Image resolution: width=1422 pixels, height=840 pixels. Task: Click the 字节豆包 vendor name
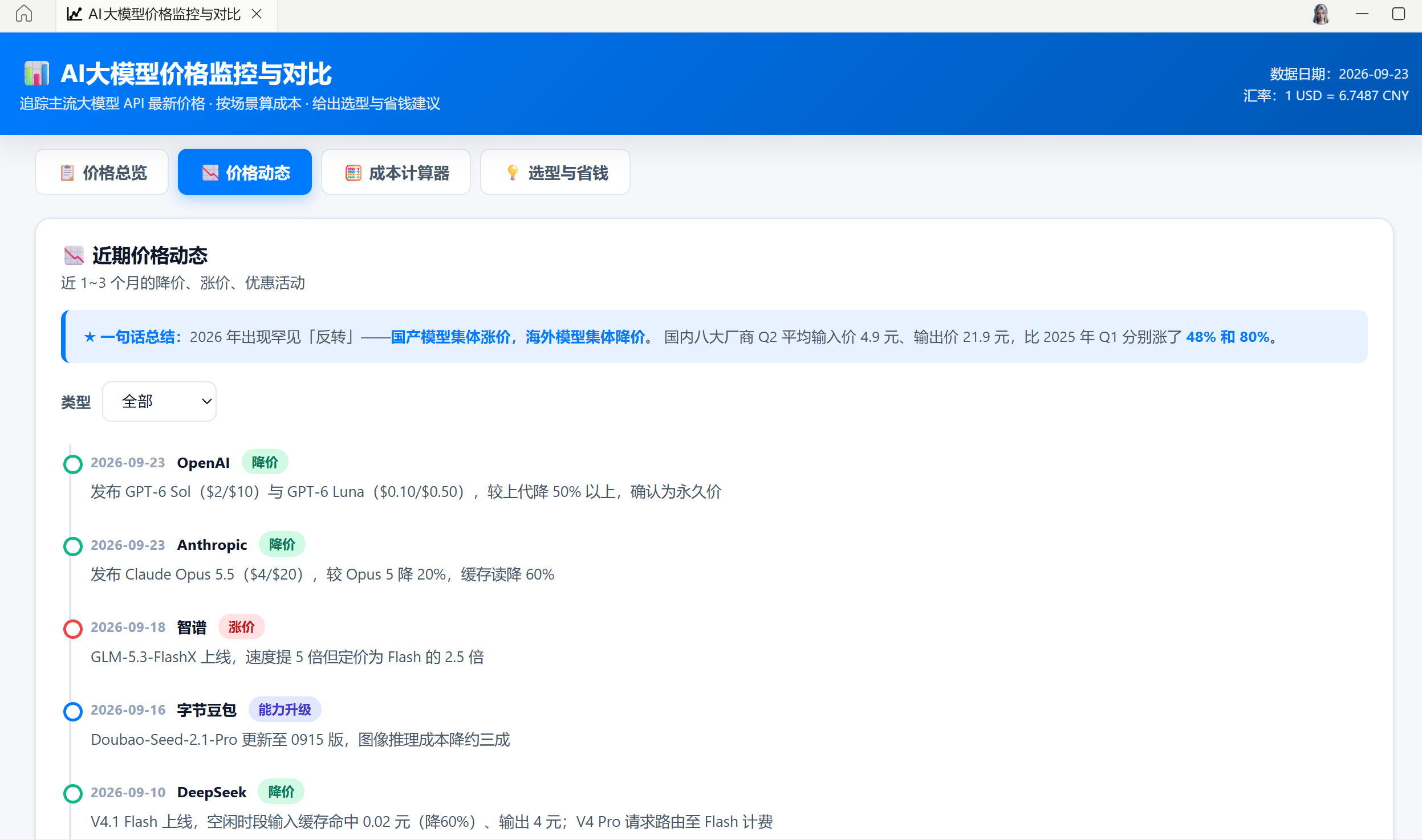206,710
